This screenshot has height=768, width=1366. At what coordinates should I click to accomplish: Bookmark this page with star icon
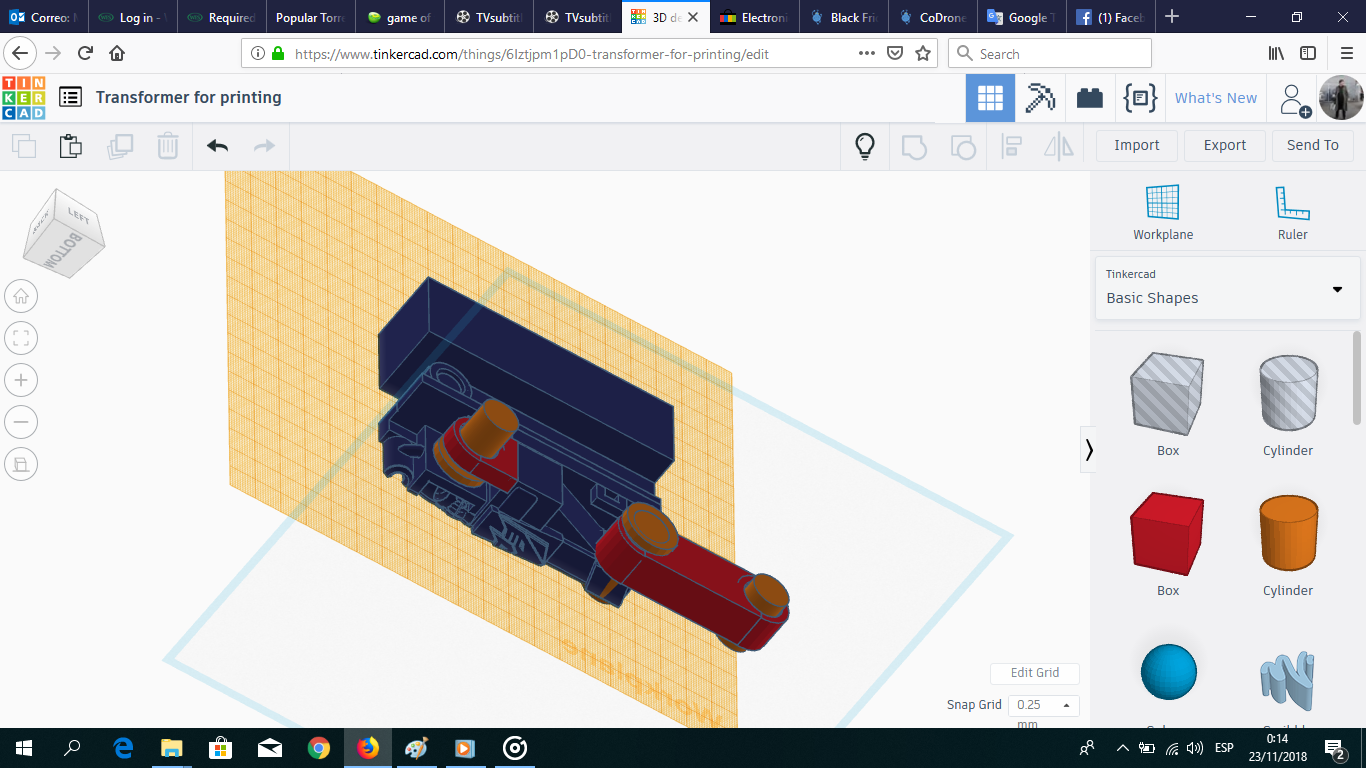tap(923, 53)
